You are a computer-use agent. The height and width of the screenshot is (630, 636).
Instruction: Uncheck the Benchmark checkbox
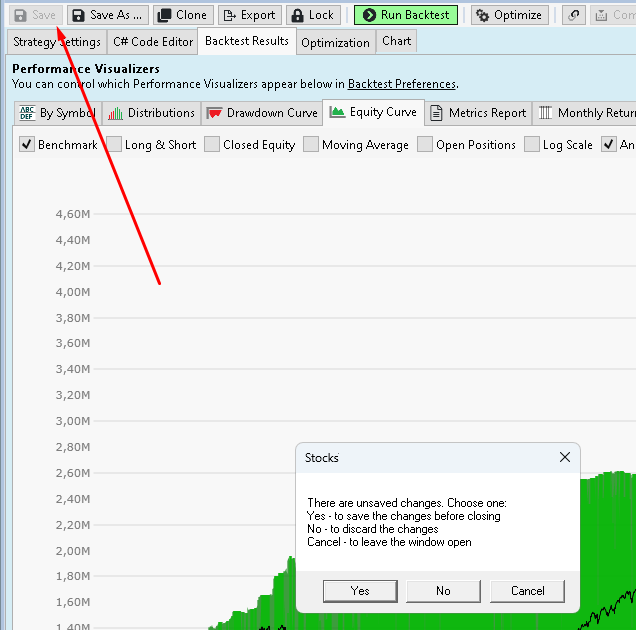pyautogui.click(x=27, y=145)
